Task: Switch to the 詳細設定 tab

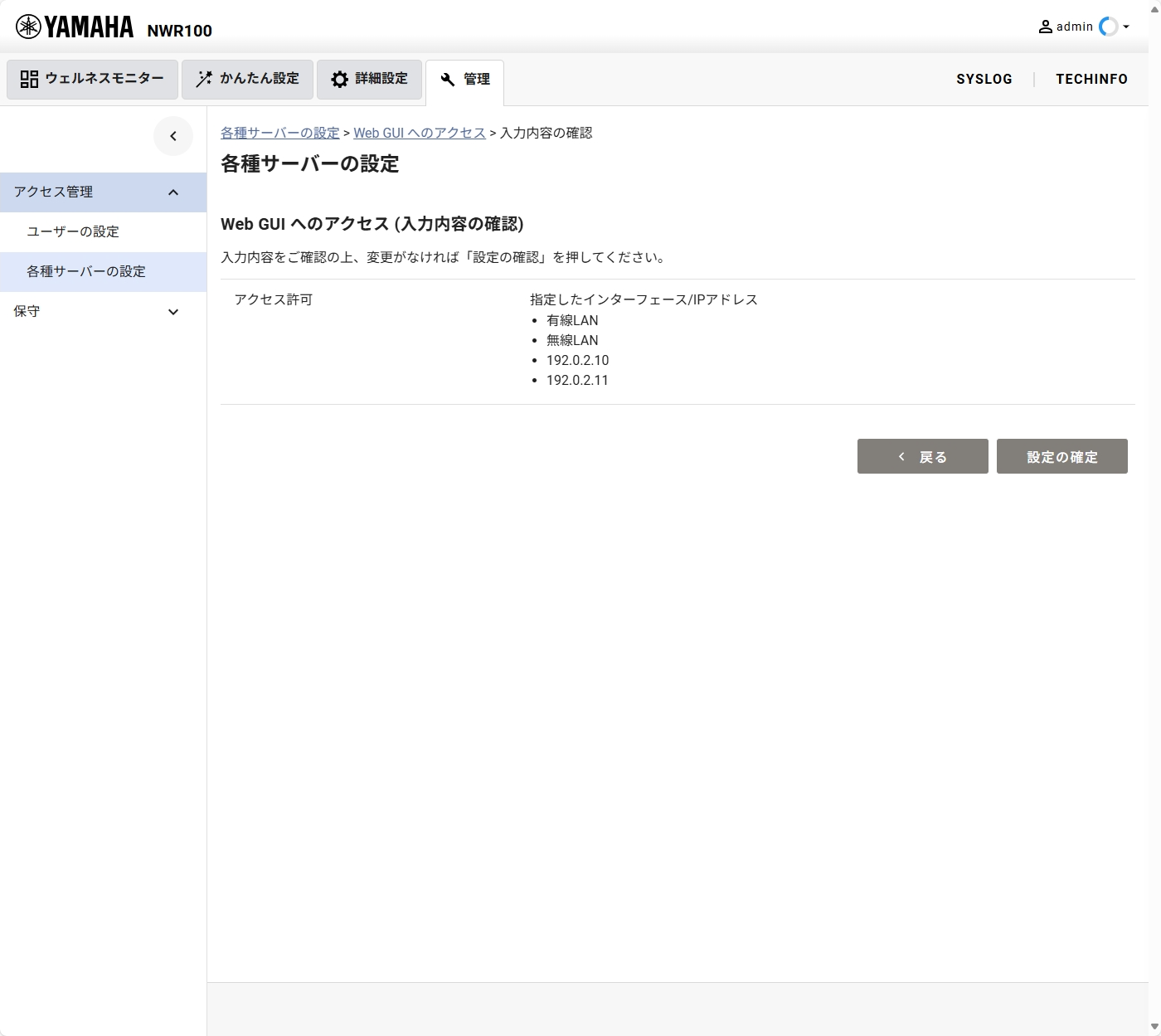Action: tap(369, 79)
